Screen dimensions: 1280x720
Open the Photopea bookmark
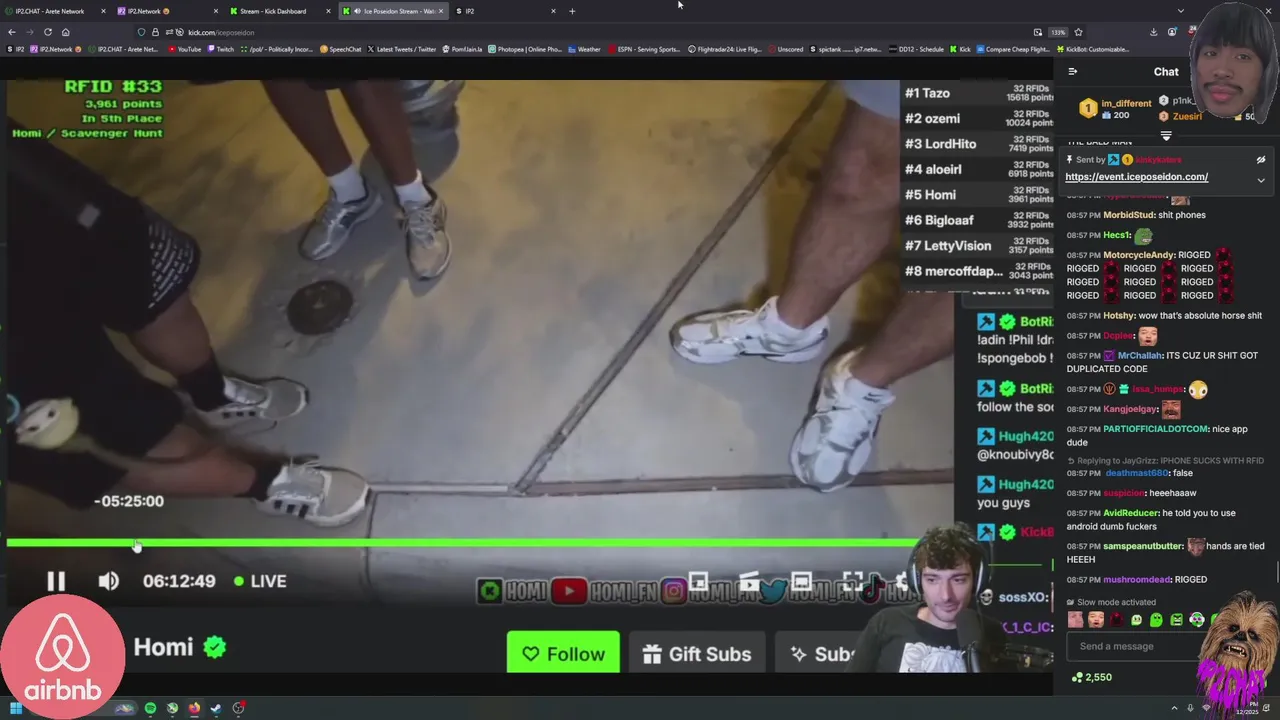point(526,49)
